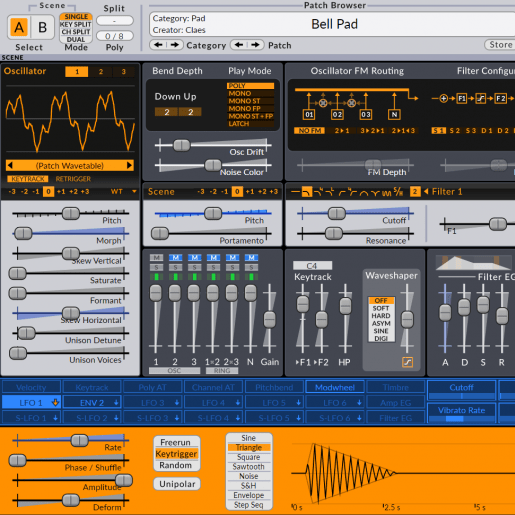515x515 pixels.
Task: Solo the 1x2 ring mixer channel
Action: tap(213, 267)
